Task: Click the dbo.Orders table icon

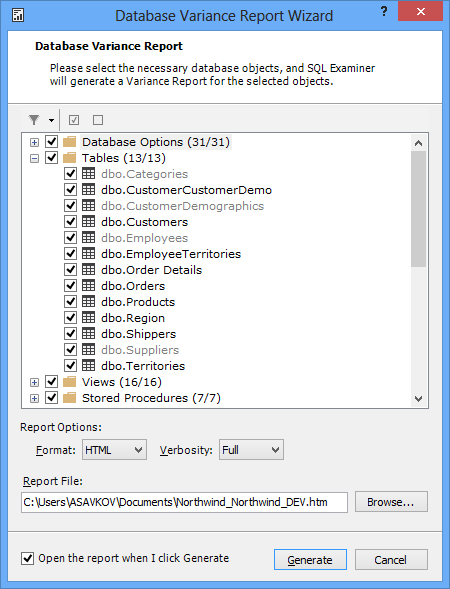Action: [89, 285]
